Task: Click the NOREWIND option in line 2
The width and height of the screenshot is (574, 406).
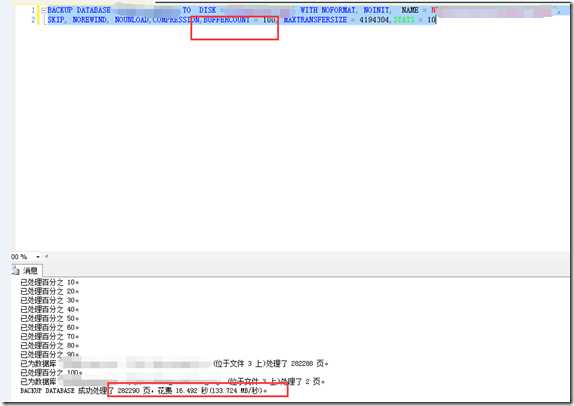Action: pos(90,20)
